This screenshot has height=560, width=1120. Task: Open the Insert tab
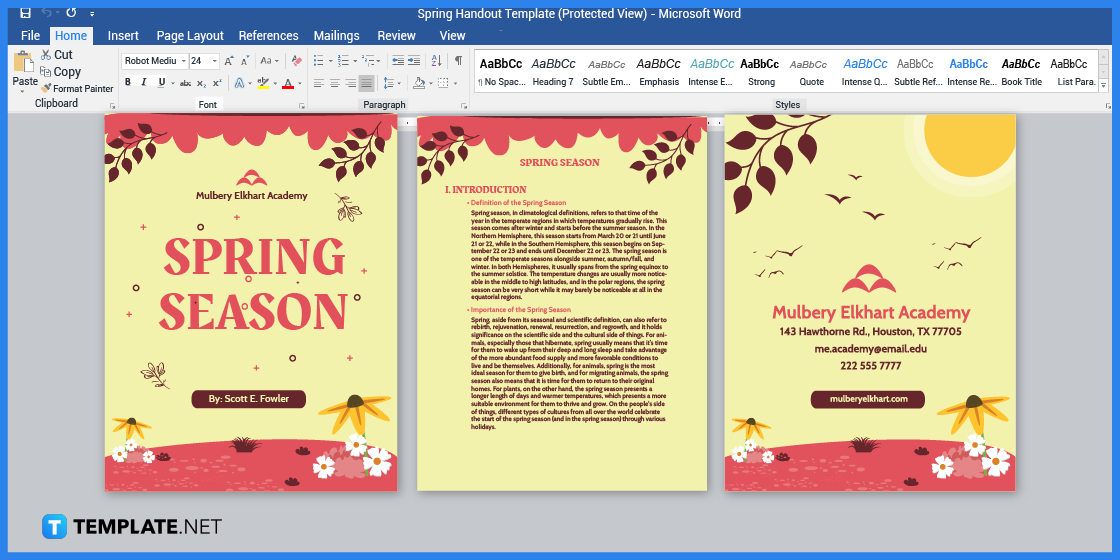click(x=123, y=36)
